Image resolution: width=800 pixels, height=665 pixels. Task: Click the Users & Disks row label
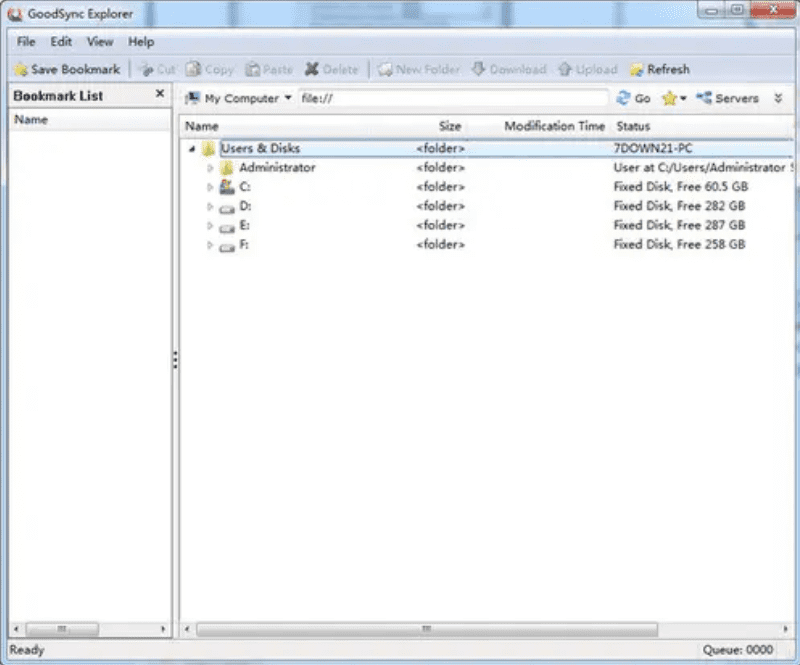coord(260,149)
